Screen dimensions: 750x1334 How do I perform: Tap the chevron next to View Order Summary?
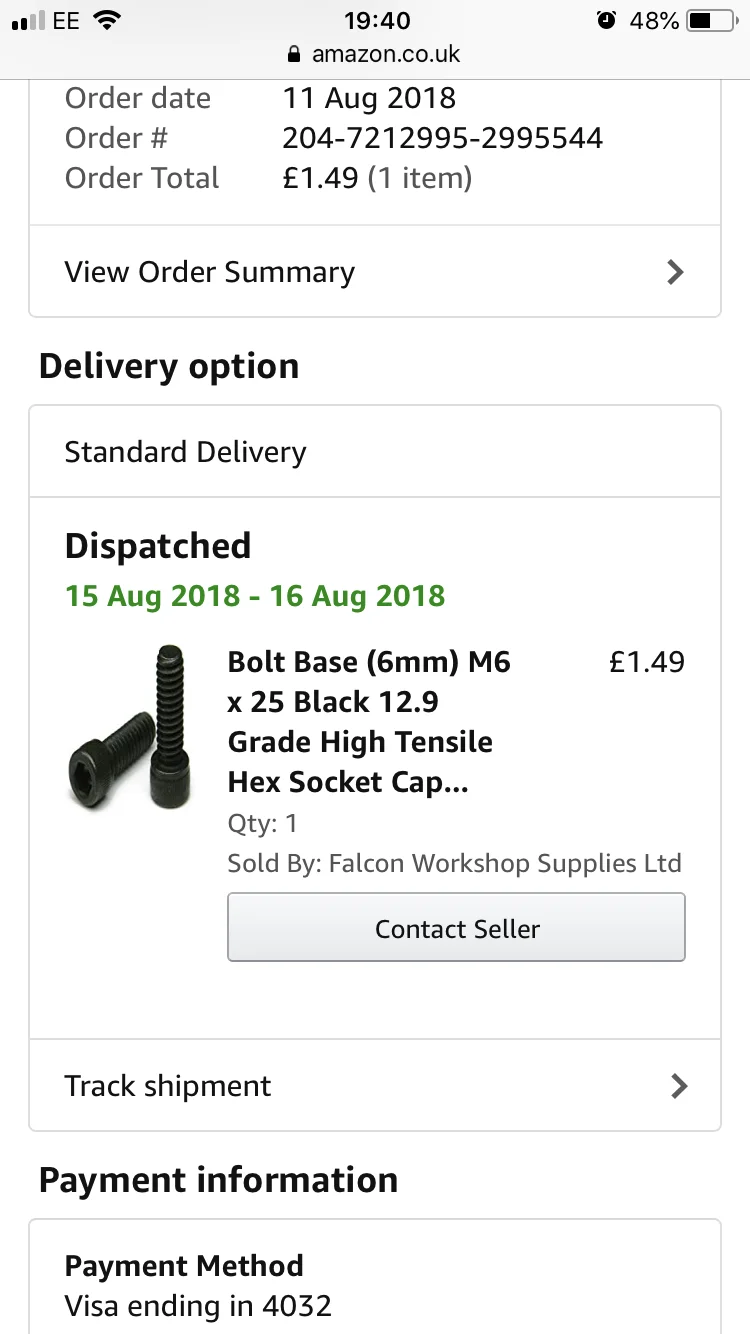[676, 272]
